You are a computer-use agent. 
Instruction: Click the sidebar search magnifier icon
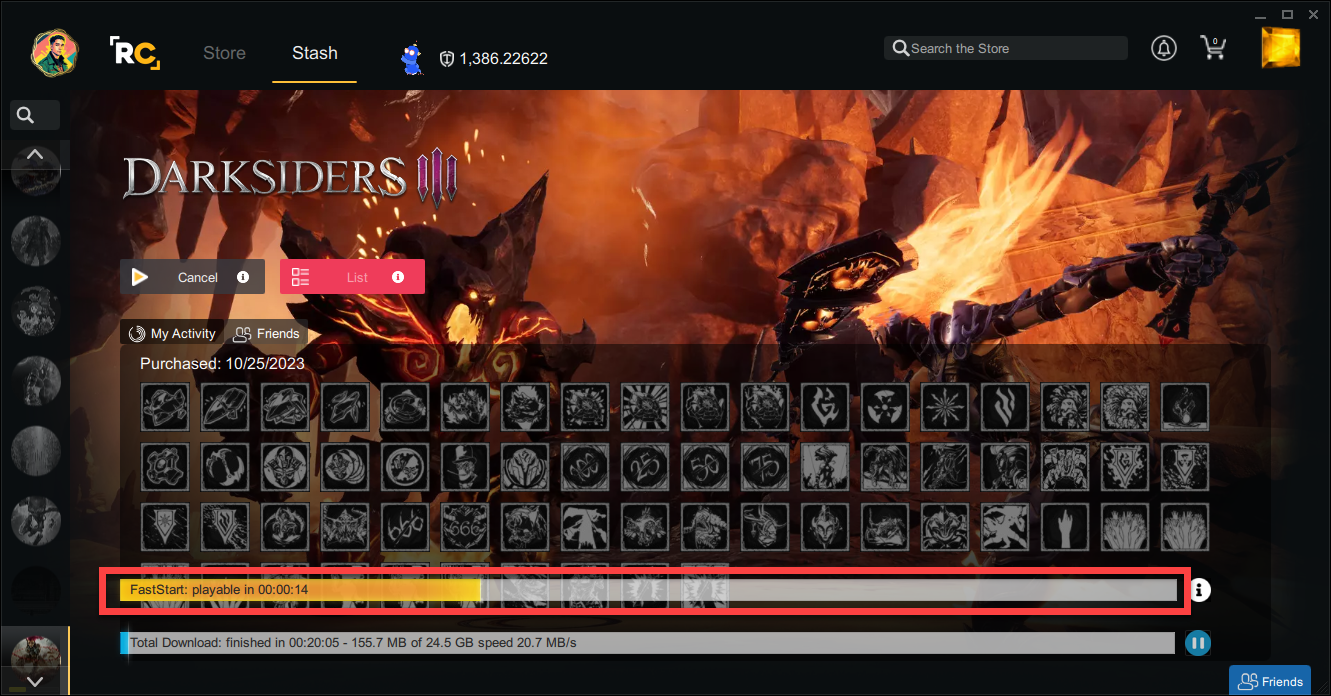tap(27, 115)
